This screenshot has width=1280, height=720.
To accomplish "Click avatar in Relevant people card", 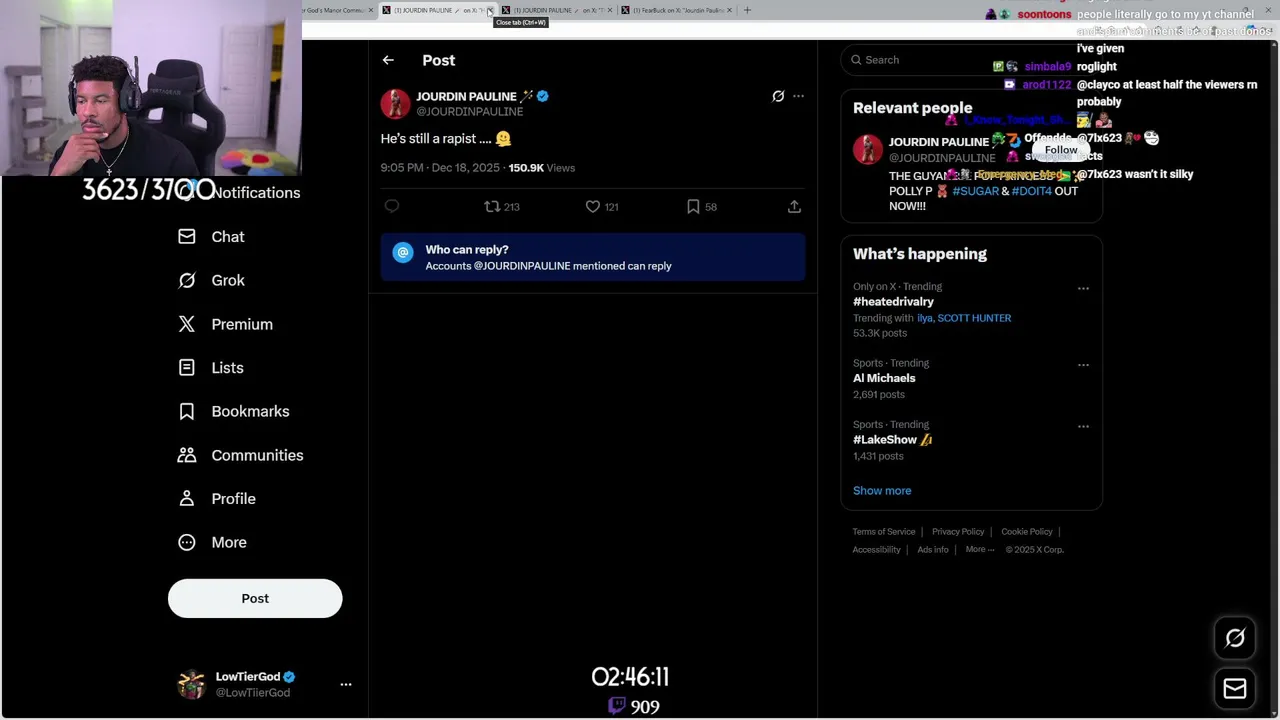I will click(x=868, y=149).
